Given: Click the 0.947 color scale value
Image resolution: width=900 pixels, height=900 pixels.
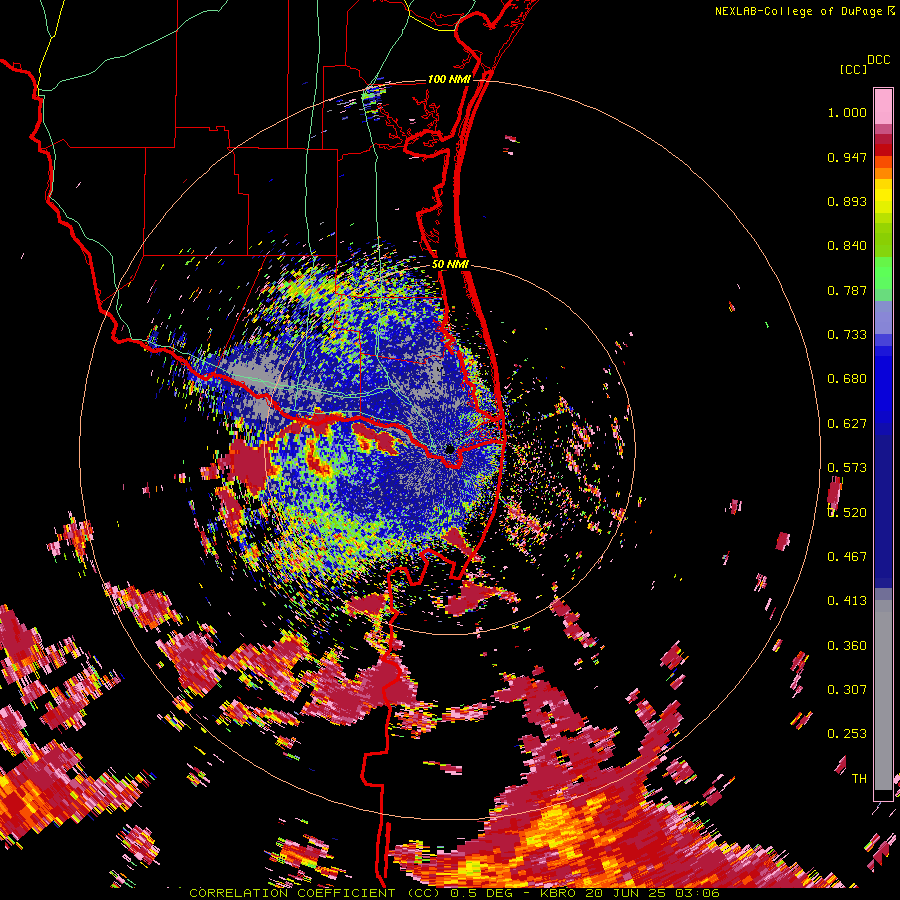Looking at the screenshot, I should click(x=847, y=157).
